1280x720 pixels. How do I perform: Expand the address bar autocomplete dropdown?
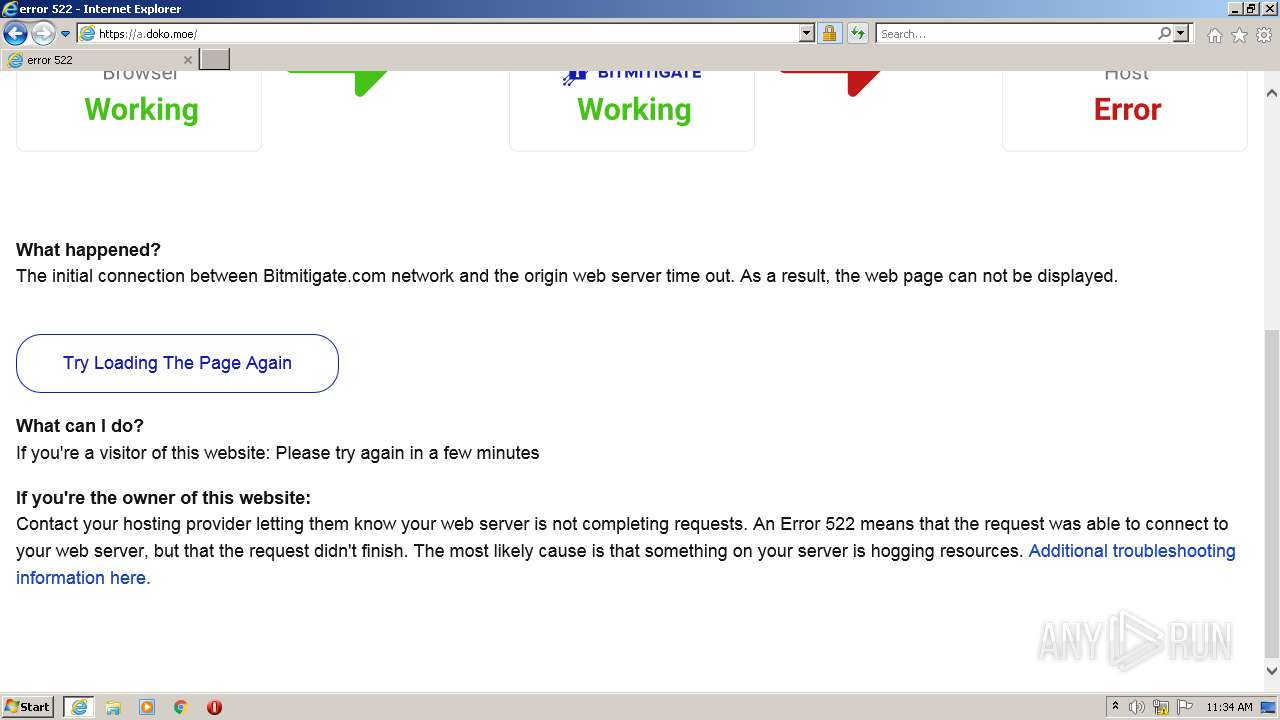807,33
